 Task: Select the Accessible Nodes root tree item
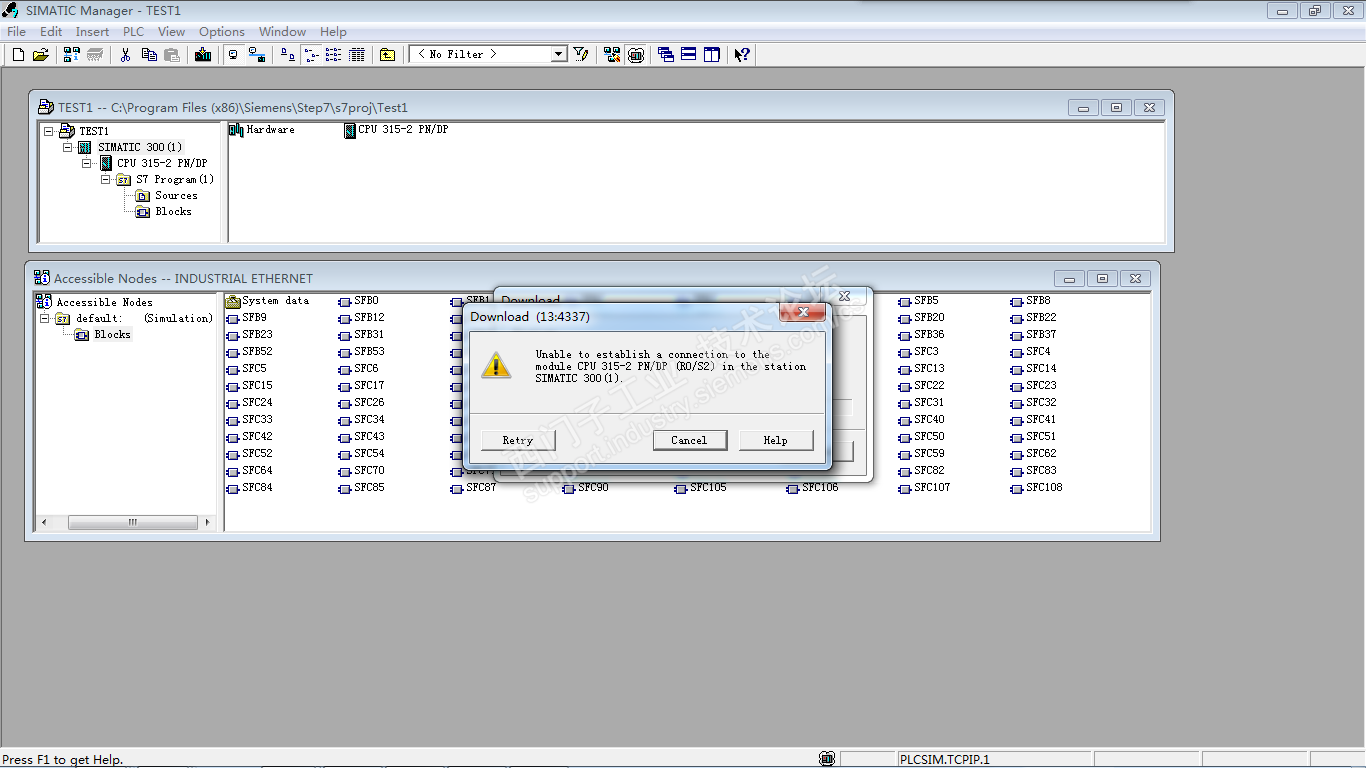(x=105, y=302)
